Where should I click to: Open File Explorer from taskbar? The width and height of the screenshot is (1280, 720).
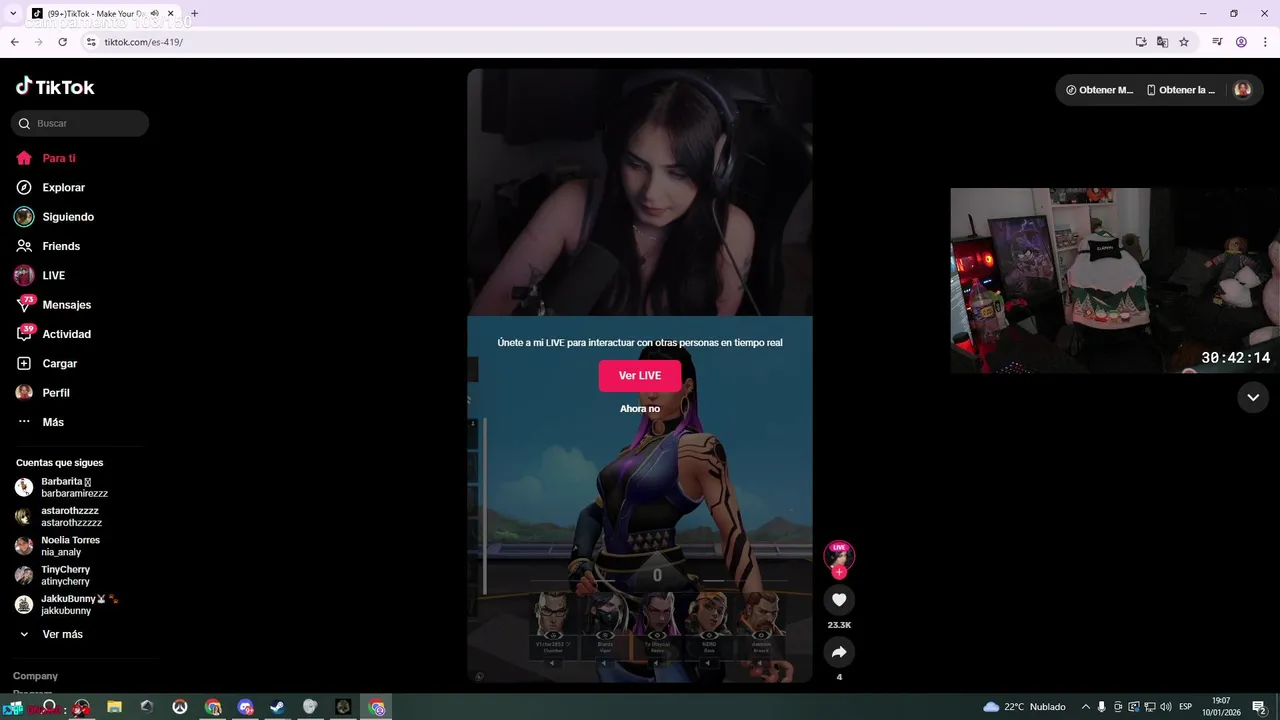pos(114,707)
